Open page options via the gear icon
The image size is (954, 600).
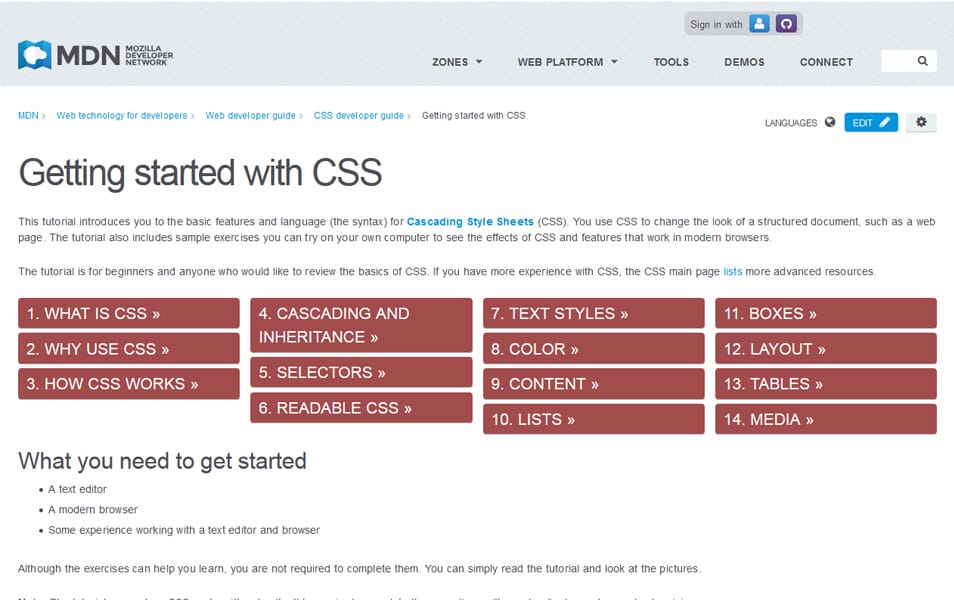tap(920, 121)
